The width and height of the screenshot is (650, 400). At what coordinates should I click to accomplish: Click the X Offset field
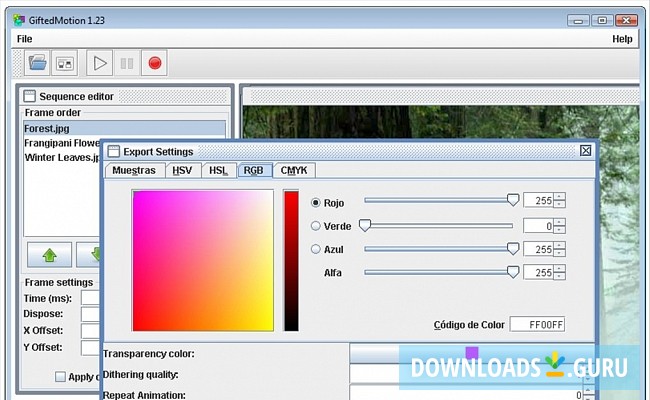[x=90, y=331]
